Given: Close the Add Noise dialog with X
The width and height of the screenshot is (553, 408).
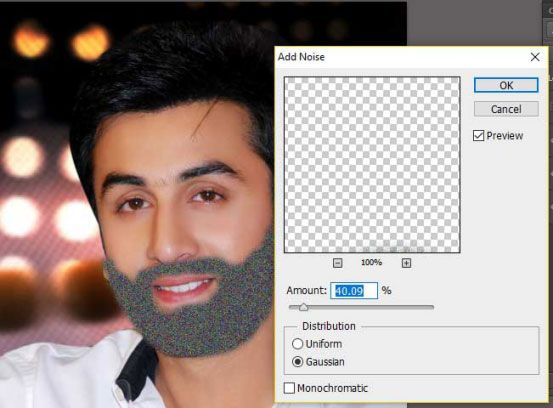Looking at the screenshot, I should (535, 57).
